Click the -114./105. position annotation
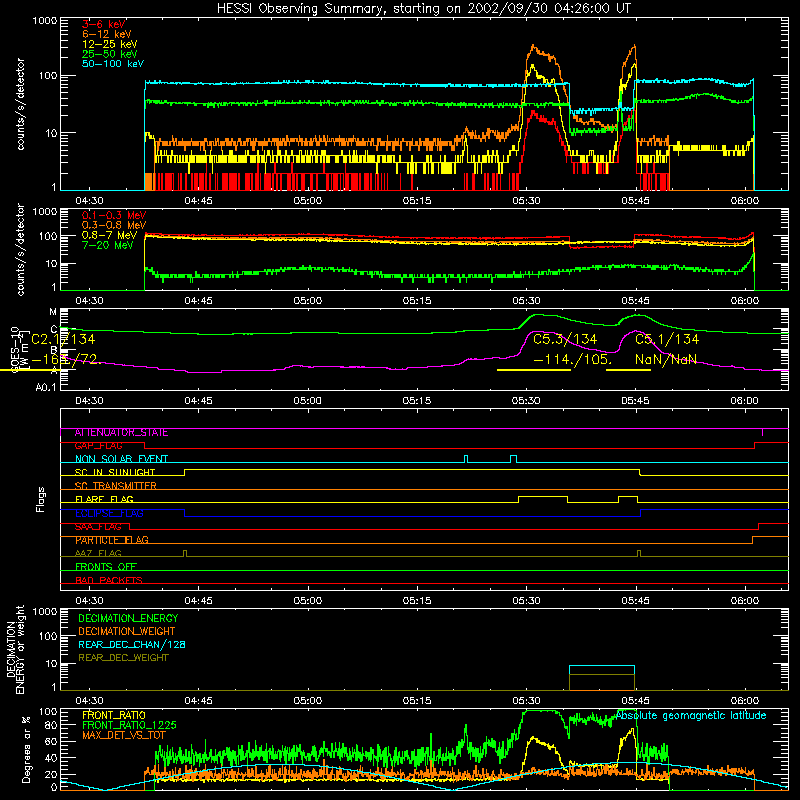The height and width of the screenshot is (800, 800). (x=571, y=360)
